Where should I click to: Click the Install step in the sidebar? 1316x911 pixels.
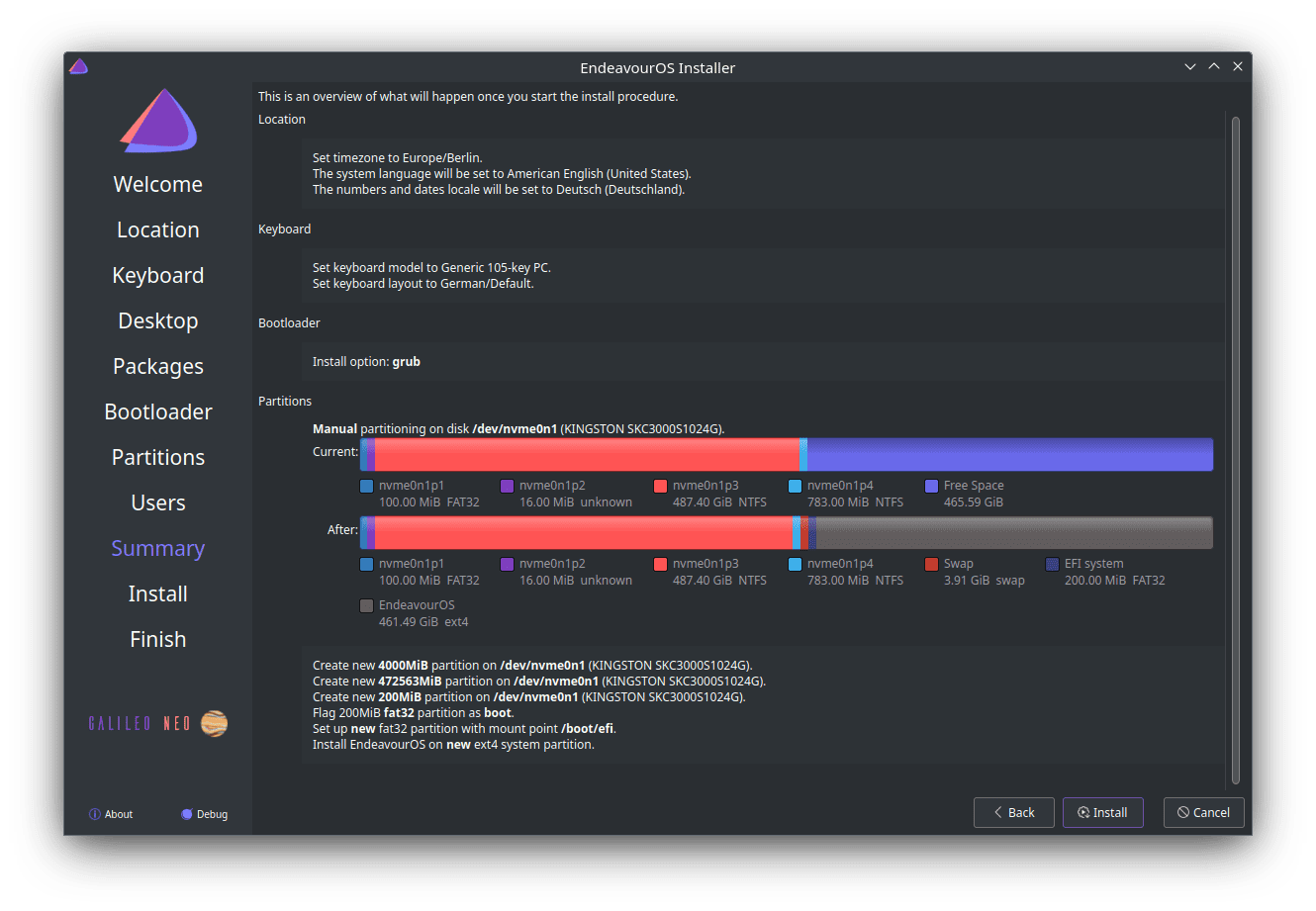(158, 594)
